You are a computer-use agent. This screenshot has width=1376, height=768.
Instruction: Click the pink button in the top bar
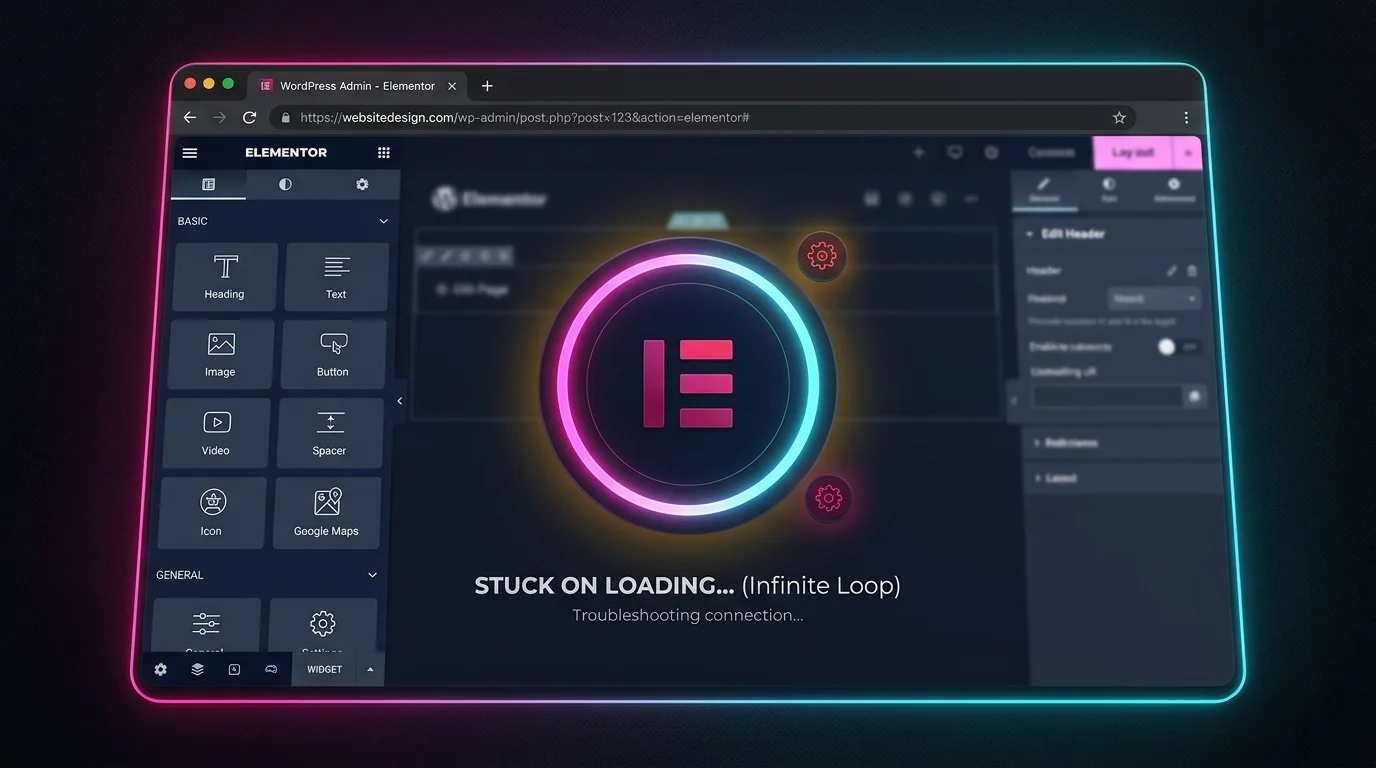pyautogui.click(x=1134, y=153)
